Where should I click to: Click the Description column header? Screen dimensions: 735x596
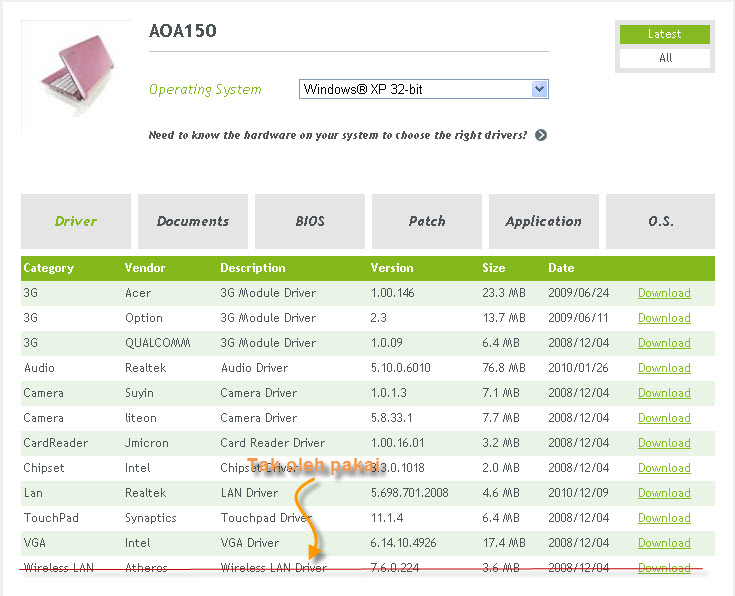[253, 268]
